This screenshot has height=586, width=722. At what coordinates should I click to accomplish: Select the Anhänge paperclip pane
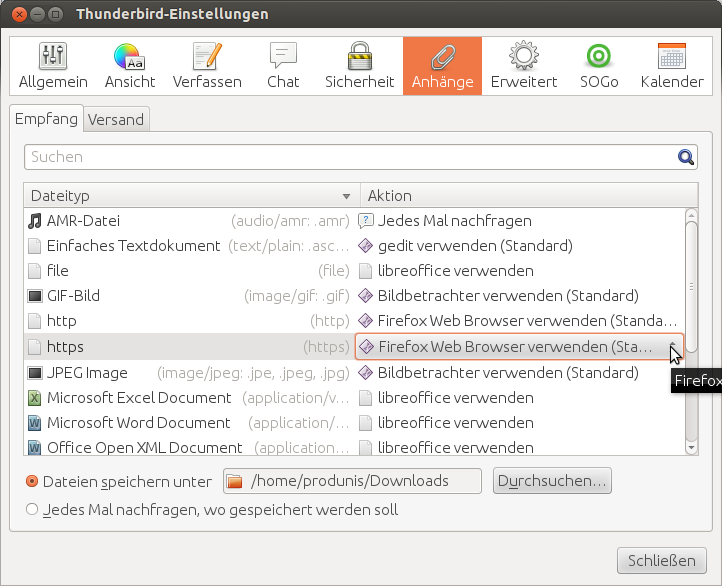[443, 66]
